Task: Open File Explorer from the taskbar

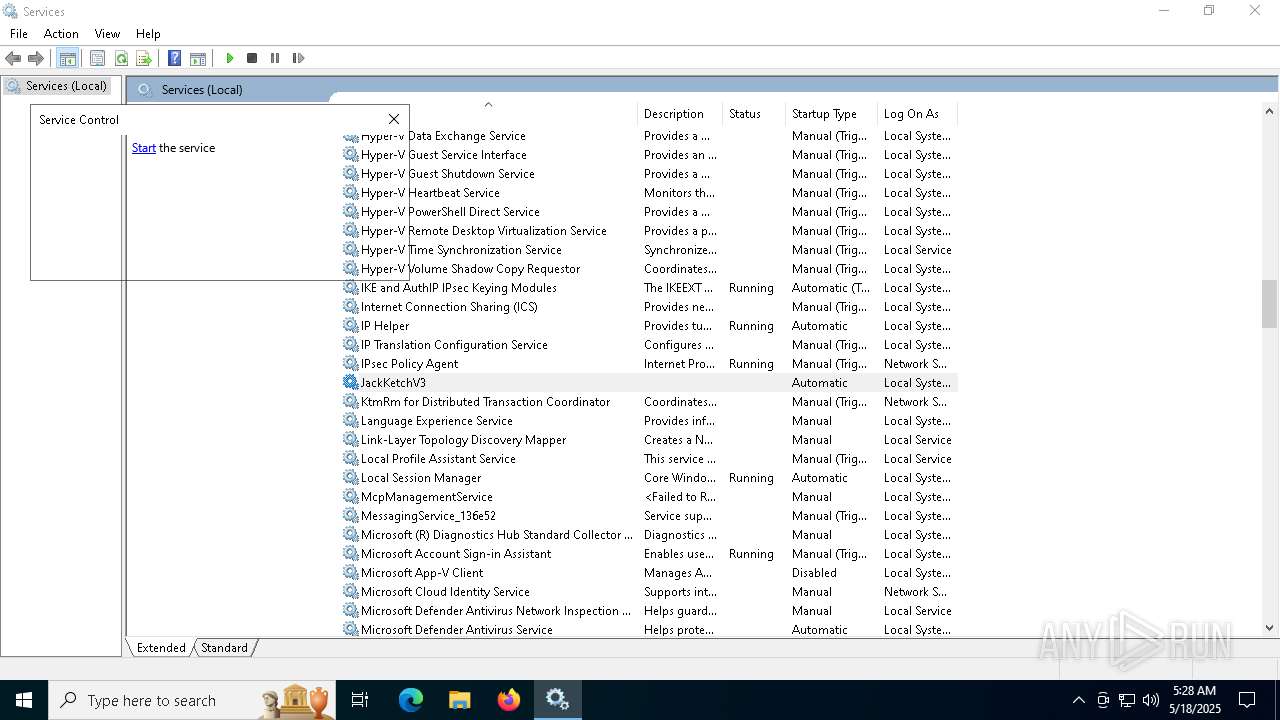Action: coord(459,700)
